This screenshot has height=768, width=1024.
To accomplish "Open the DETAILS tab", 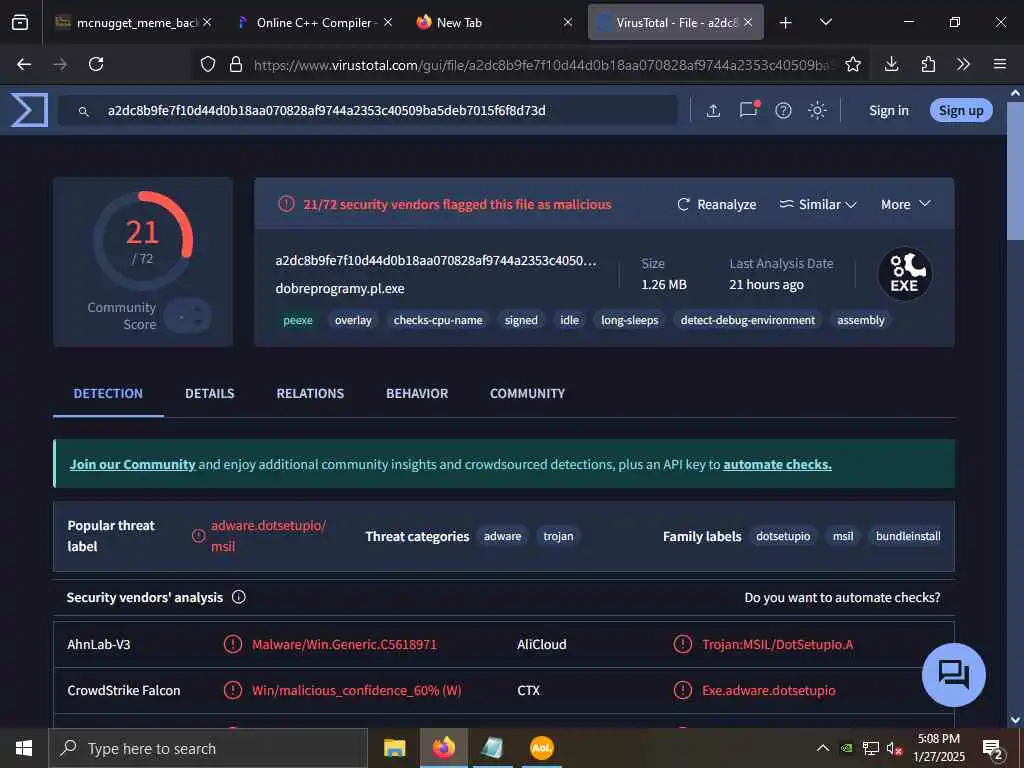I will (x=210, y=394).
